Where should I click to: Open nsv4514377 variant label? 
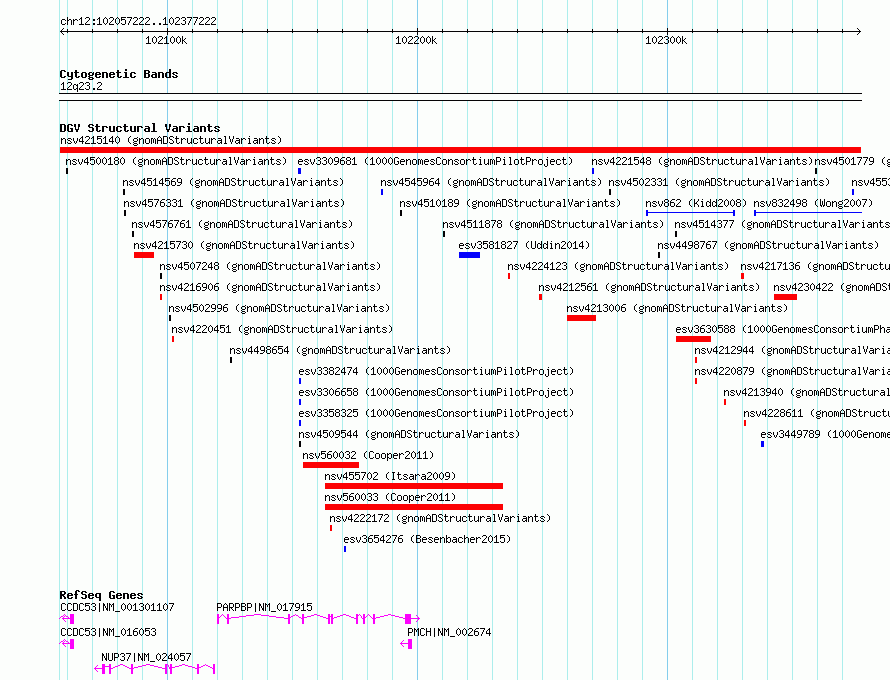tap(782, 224)
